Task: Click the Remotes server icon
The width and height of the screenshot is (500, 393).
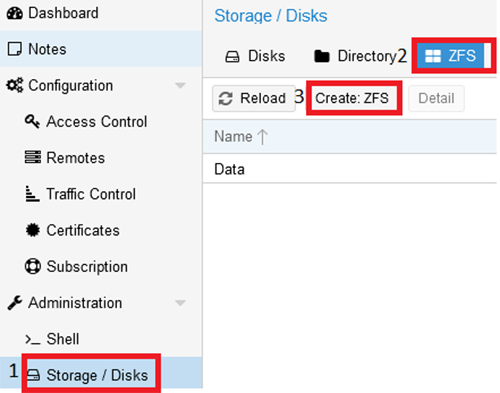Action: click(33, 157)
